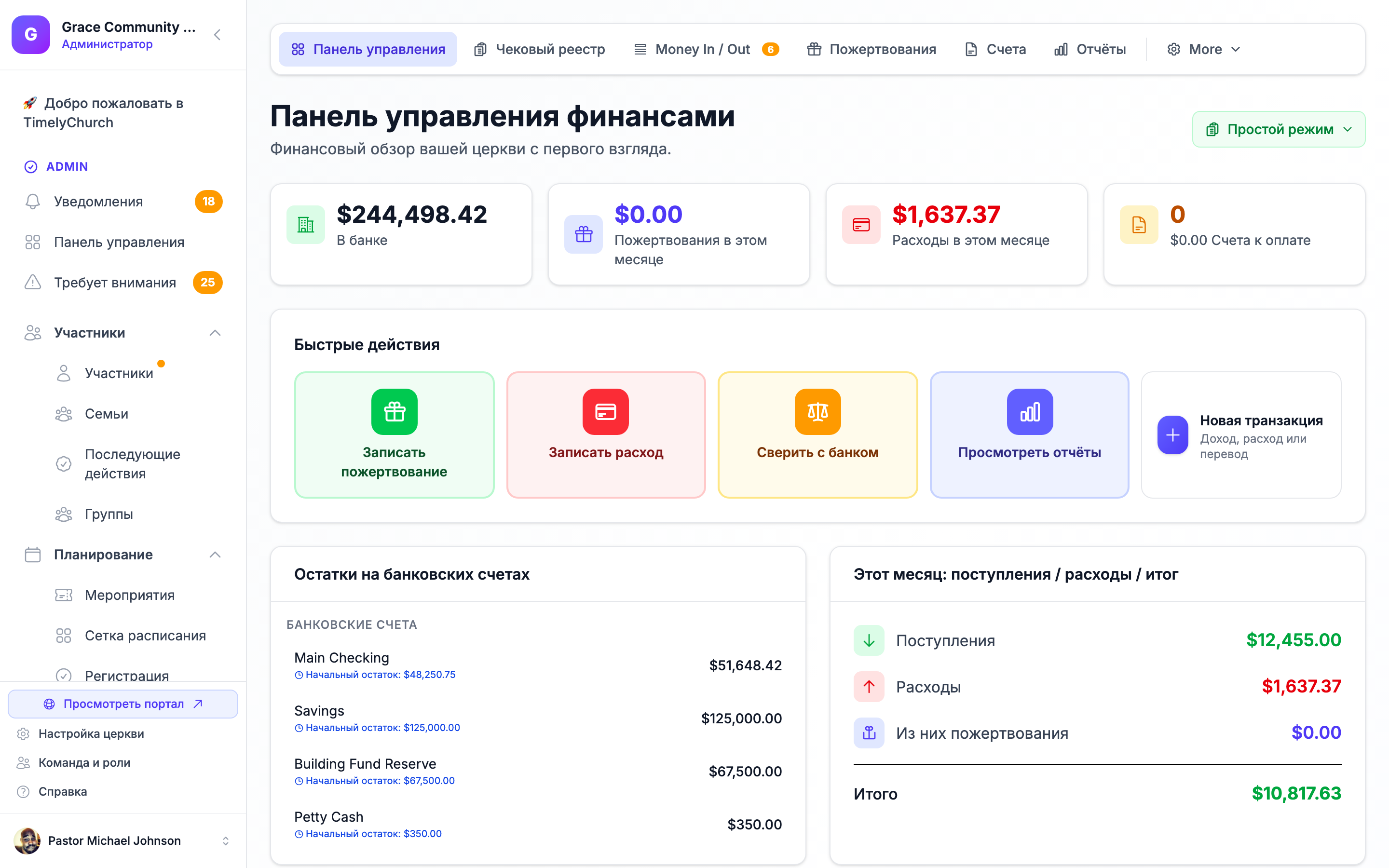Click the Просмотреть отчёты button

click(1030, 434)
